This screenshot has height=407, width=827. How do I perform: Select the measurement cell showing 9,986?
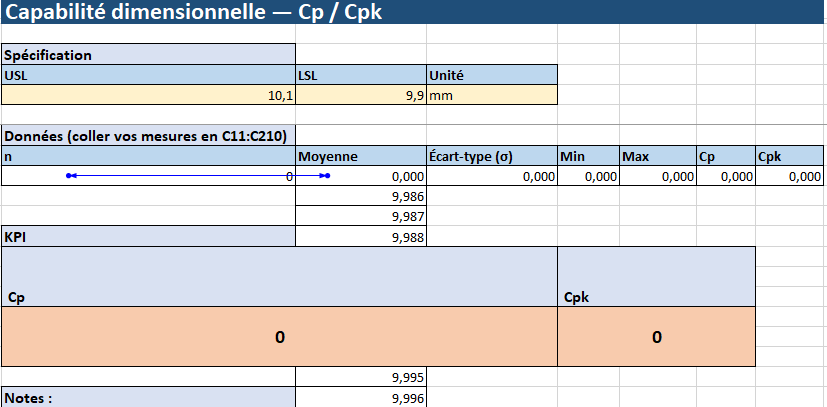[360, 197]
